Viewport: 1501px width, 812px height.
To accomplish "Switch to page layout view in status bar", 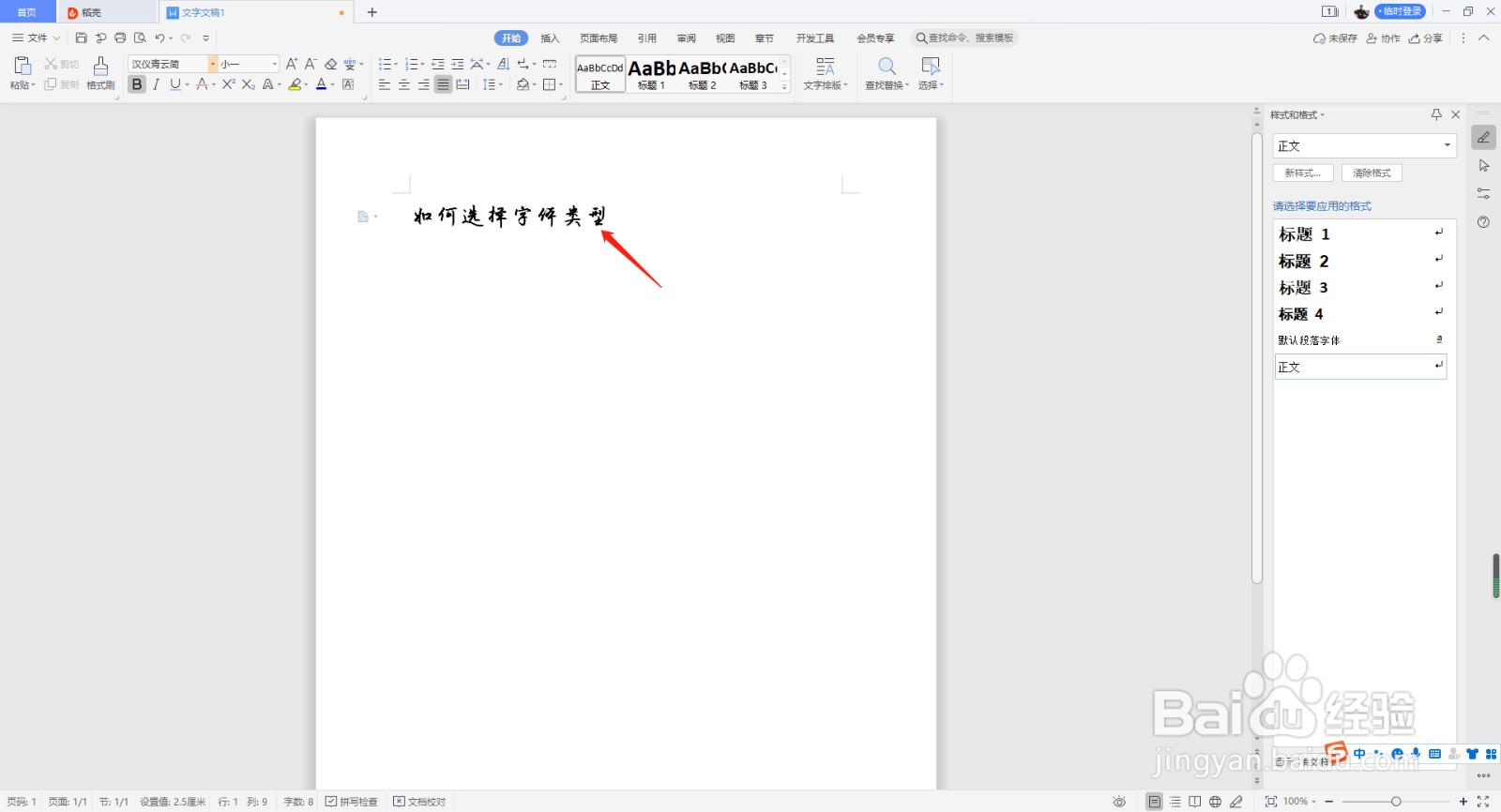I will [1154, 802].
